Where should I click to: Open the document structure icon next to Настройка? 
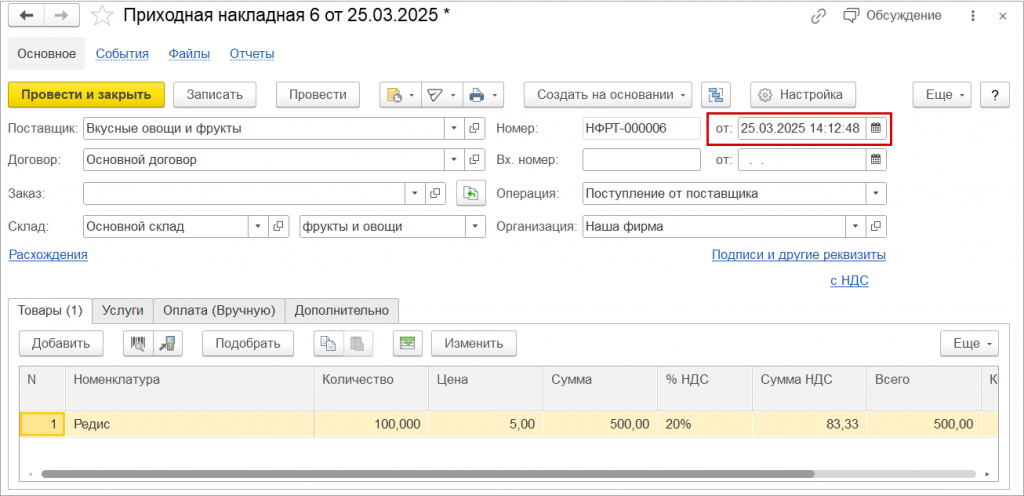[715, 95]
